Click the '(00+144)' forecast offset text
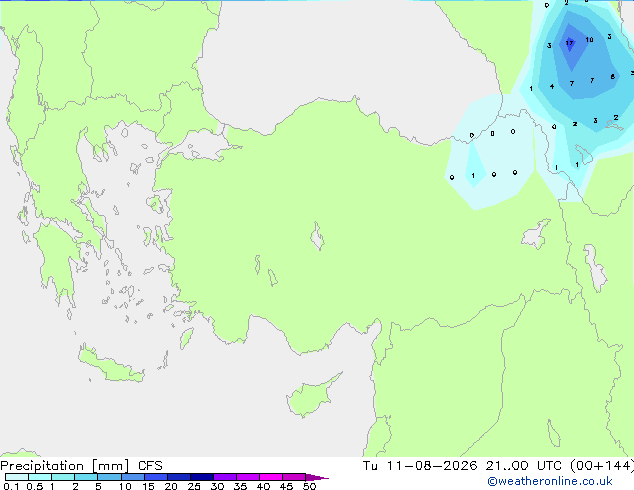Screen dimensions: 634x490 [602, 466]
